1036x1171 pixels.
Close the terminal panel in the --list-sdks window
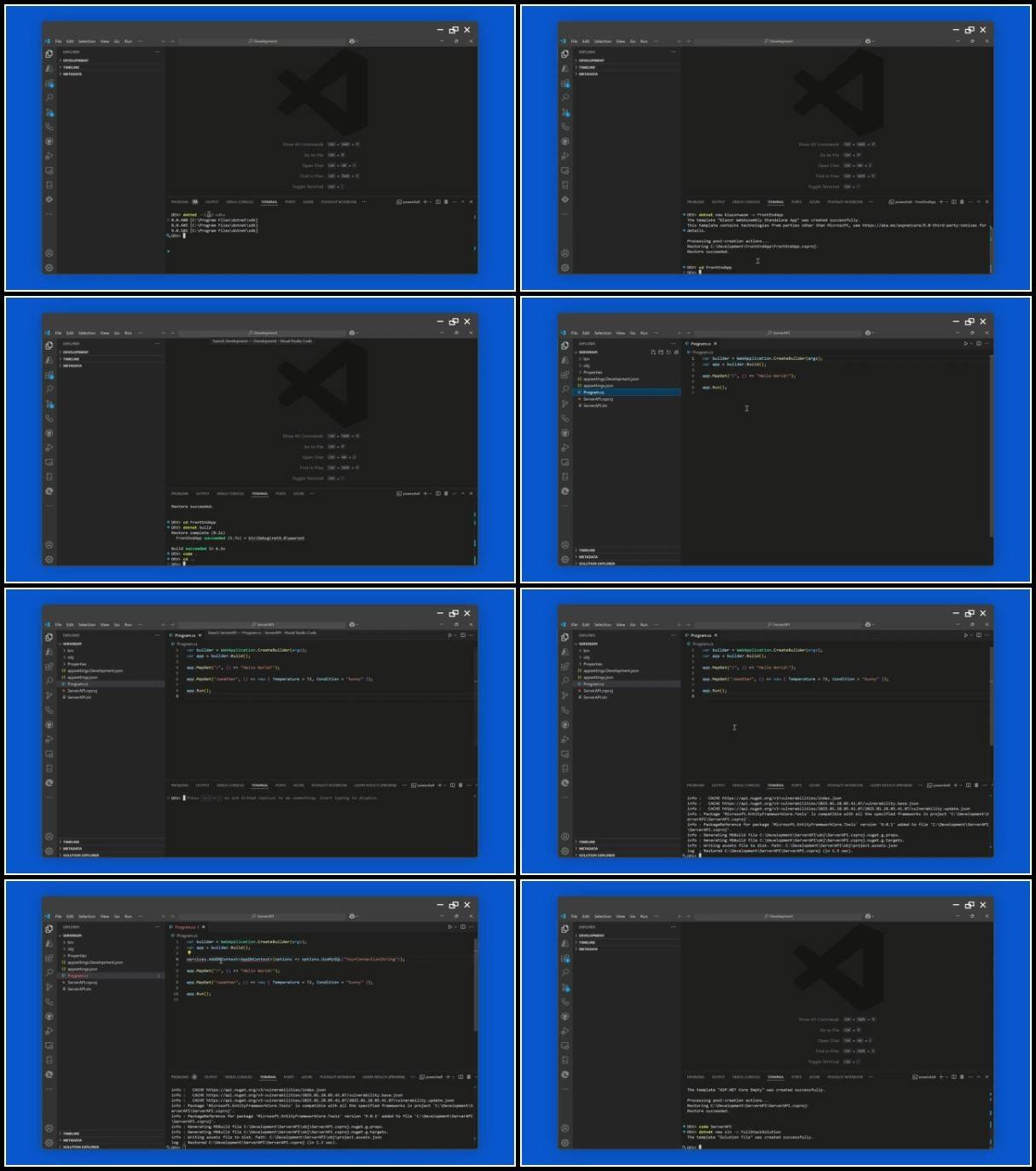coord(472,202)
